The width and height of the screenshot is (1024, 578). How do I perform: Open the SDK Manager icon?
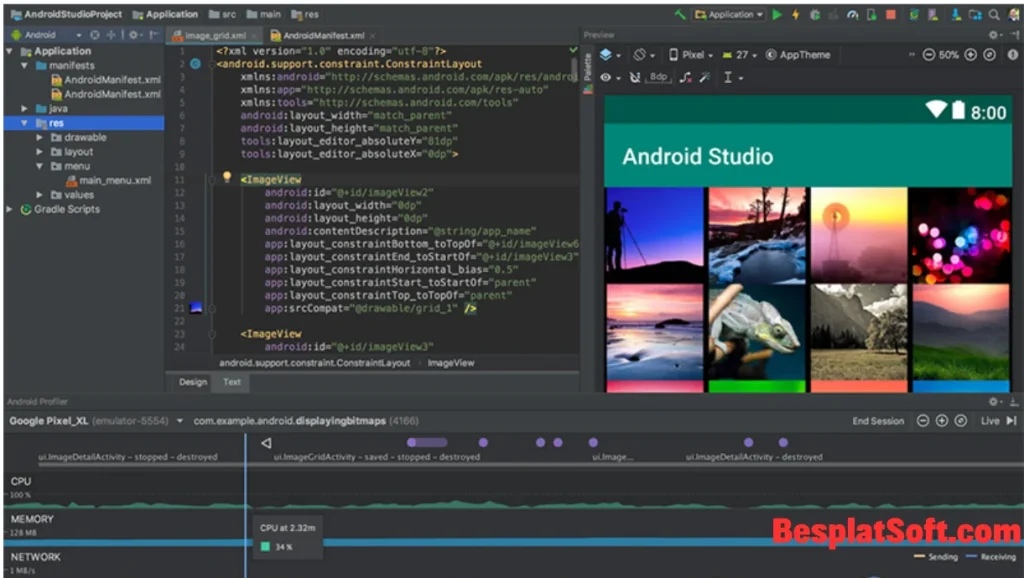click(955, 14)
